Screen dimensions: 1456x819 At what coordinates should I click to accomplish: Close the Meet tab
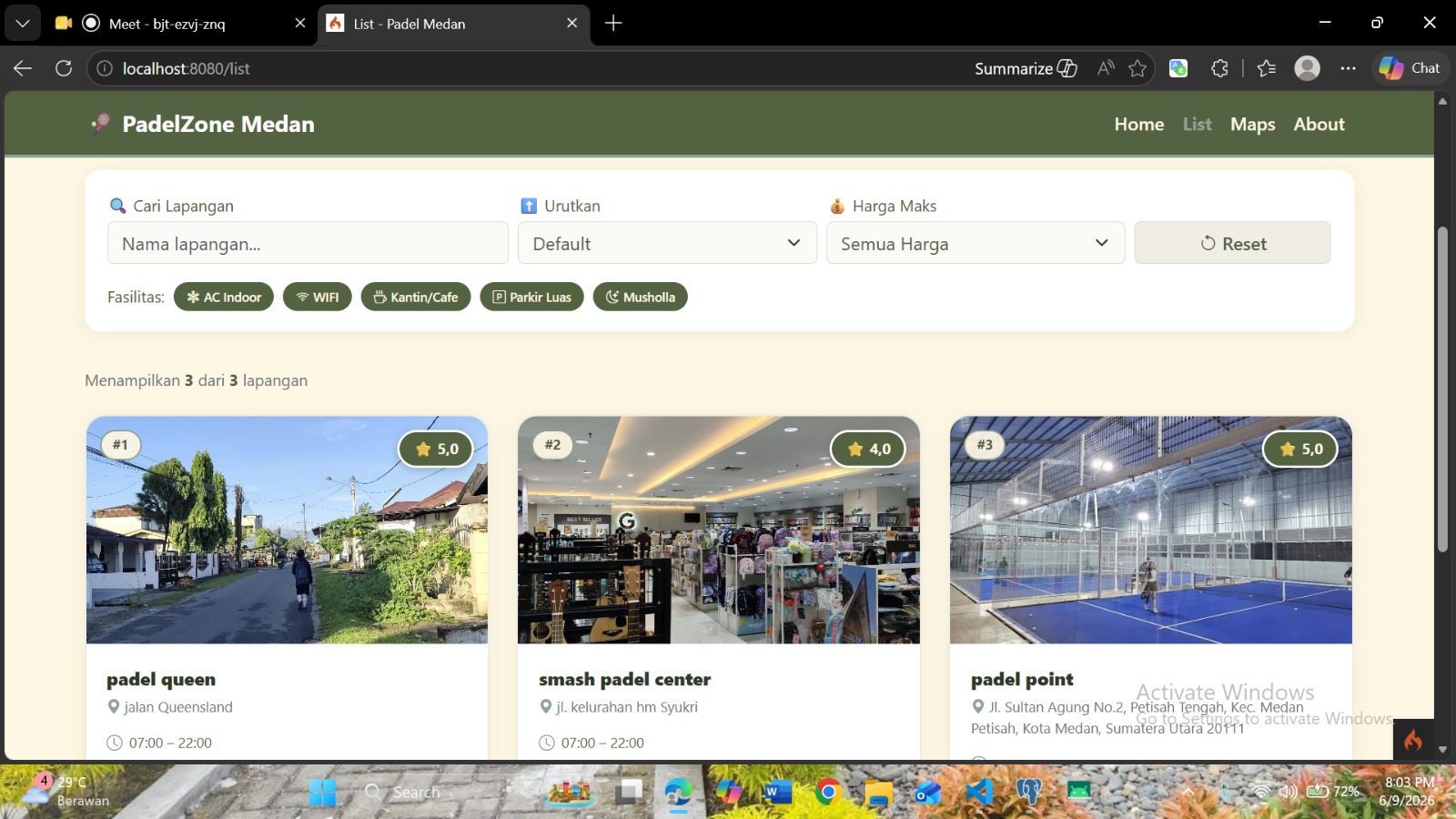(299, 24)
